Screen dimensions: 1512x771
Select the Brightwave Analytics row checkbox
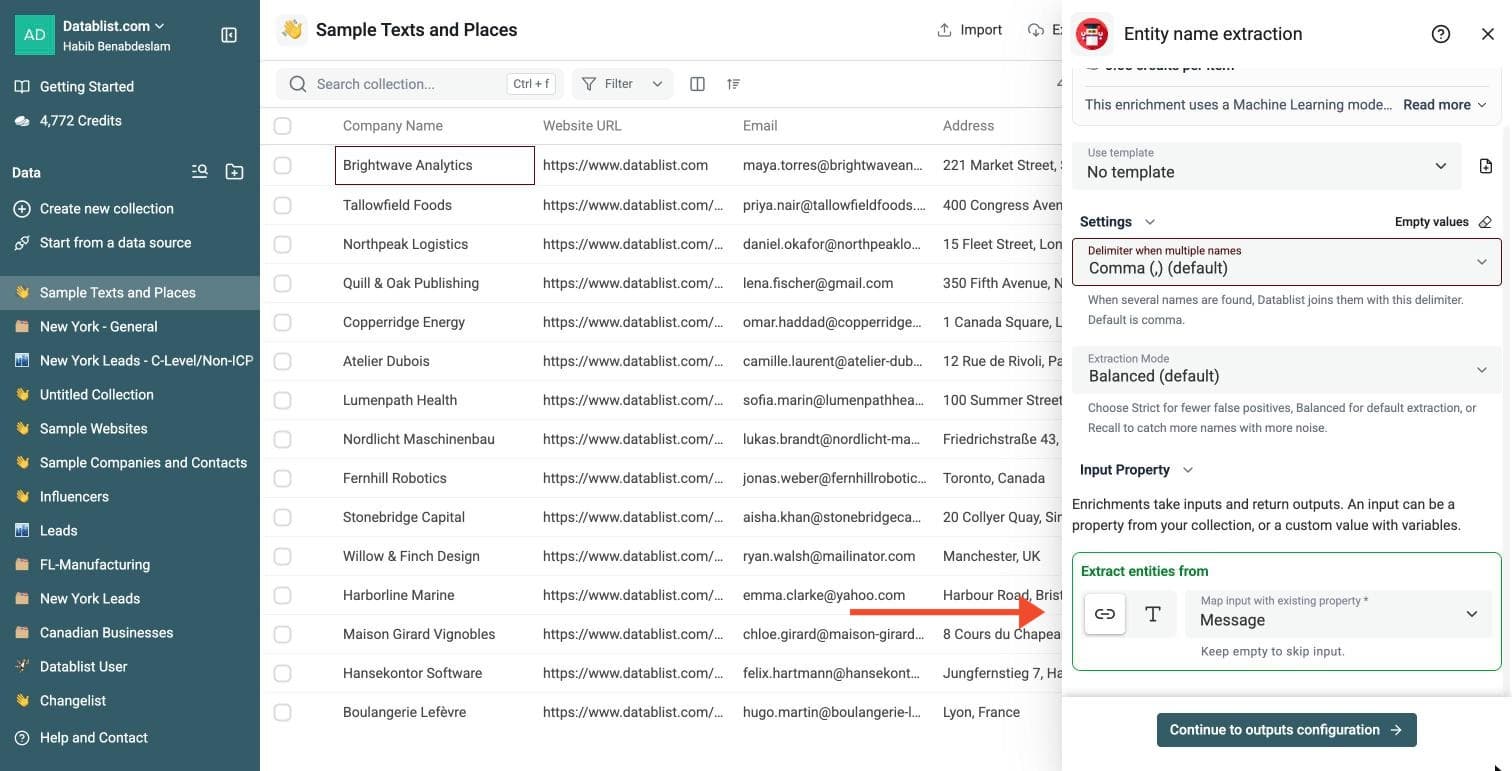tap(283, 165)
